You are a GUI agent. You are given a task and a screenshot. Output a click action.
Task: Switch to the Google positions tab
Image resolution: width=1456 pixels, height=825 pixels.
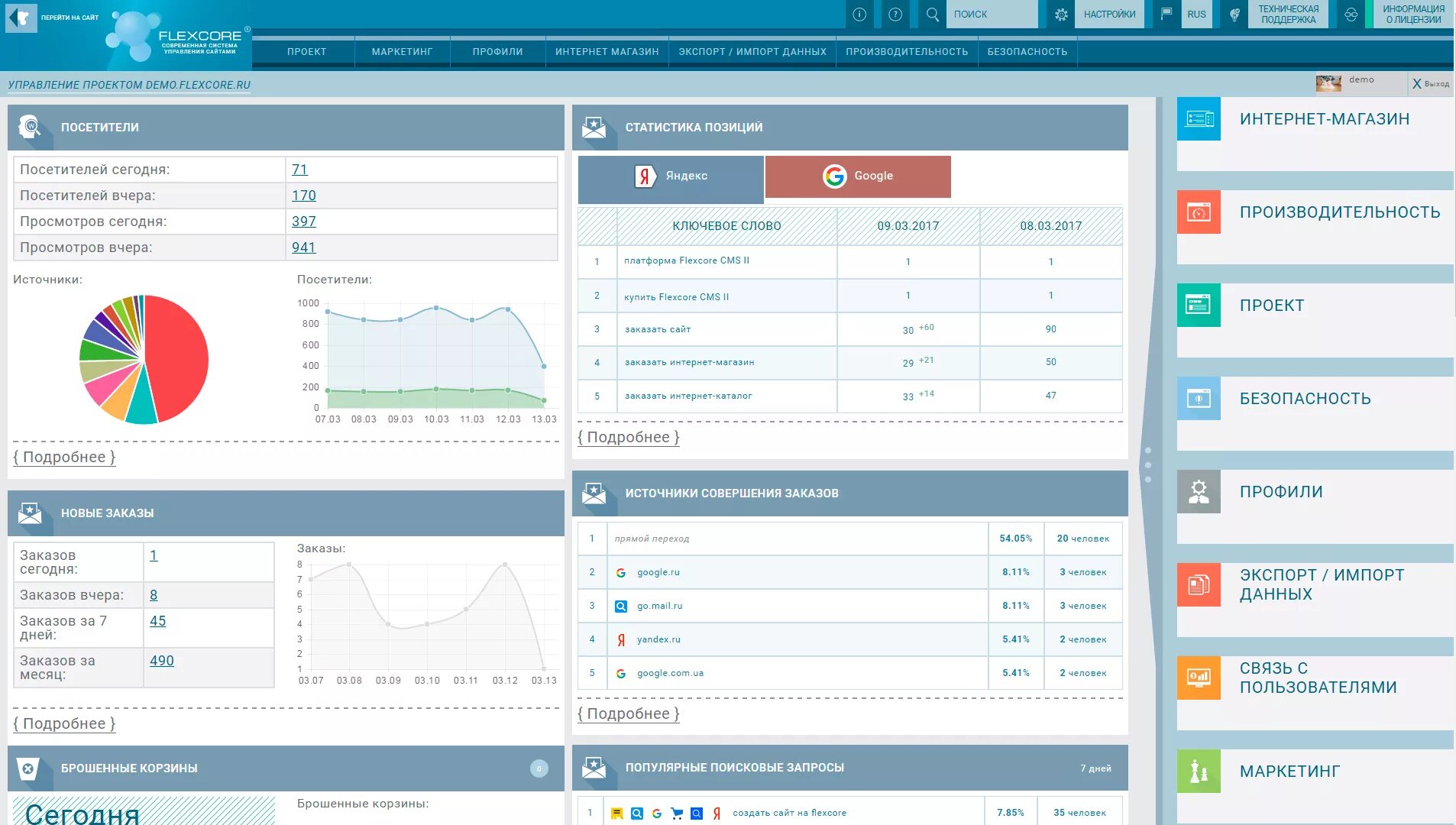point(858,176)
